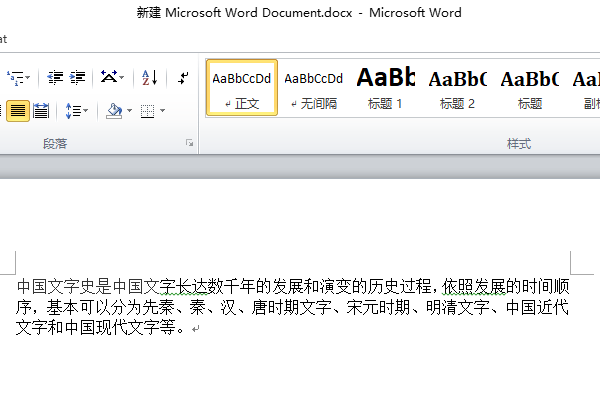Image resolution: width=600 pixels, height=400 pixels.
Task: Click the line spacing icon
Action: tap(73, 111)
